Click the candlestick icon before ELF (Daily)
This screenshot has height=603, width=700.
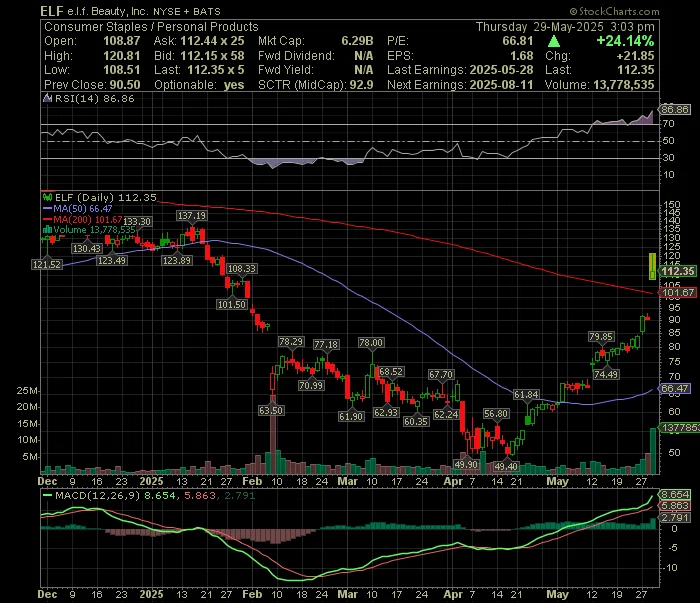coord(47,197)
